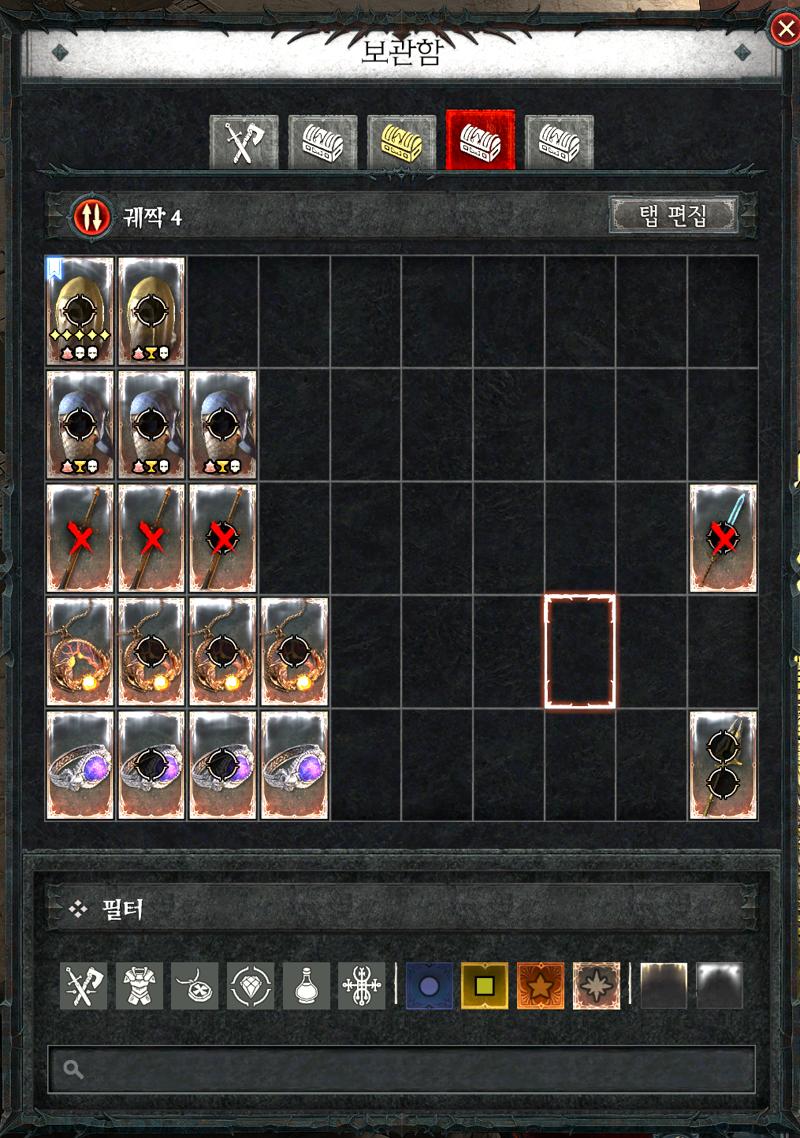Toggle the amulet jewelry filter icon
Viewport: 800px width, 1138px height.
[195, 986]
